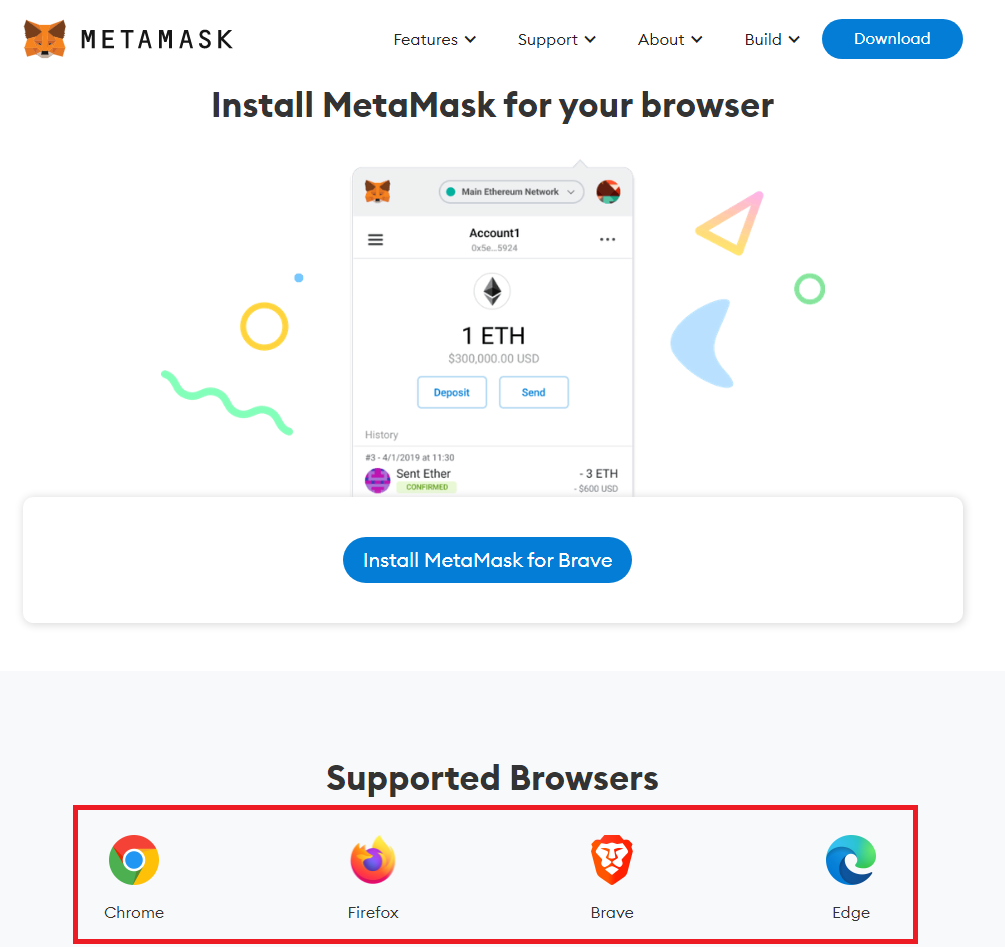Open the Build menu

click(x=771, y=39)
